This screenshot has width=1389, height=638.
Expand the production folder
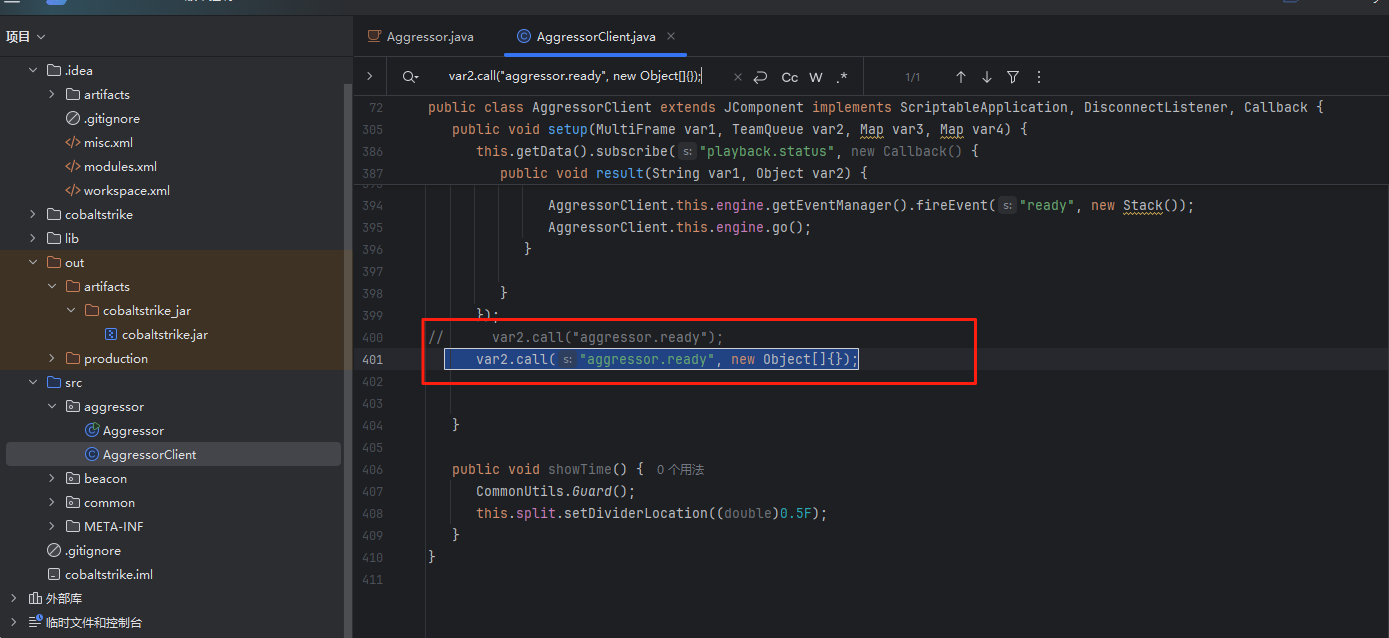click(52, 358)
